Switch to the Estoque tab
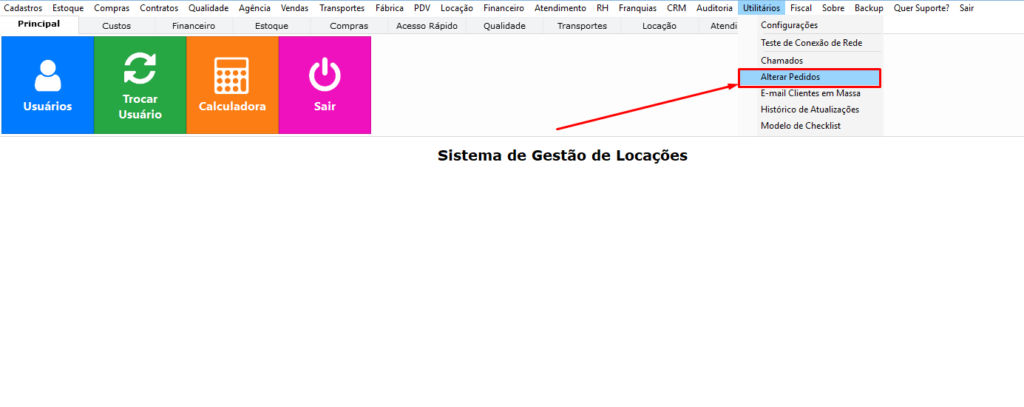Image resolution: width=1024 pixels, height=407 pixels. 270,26
